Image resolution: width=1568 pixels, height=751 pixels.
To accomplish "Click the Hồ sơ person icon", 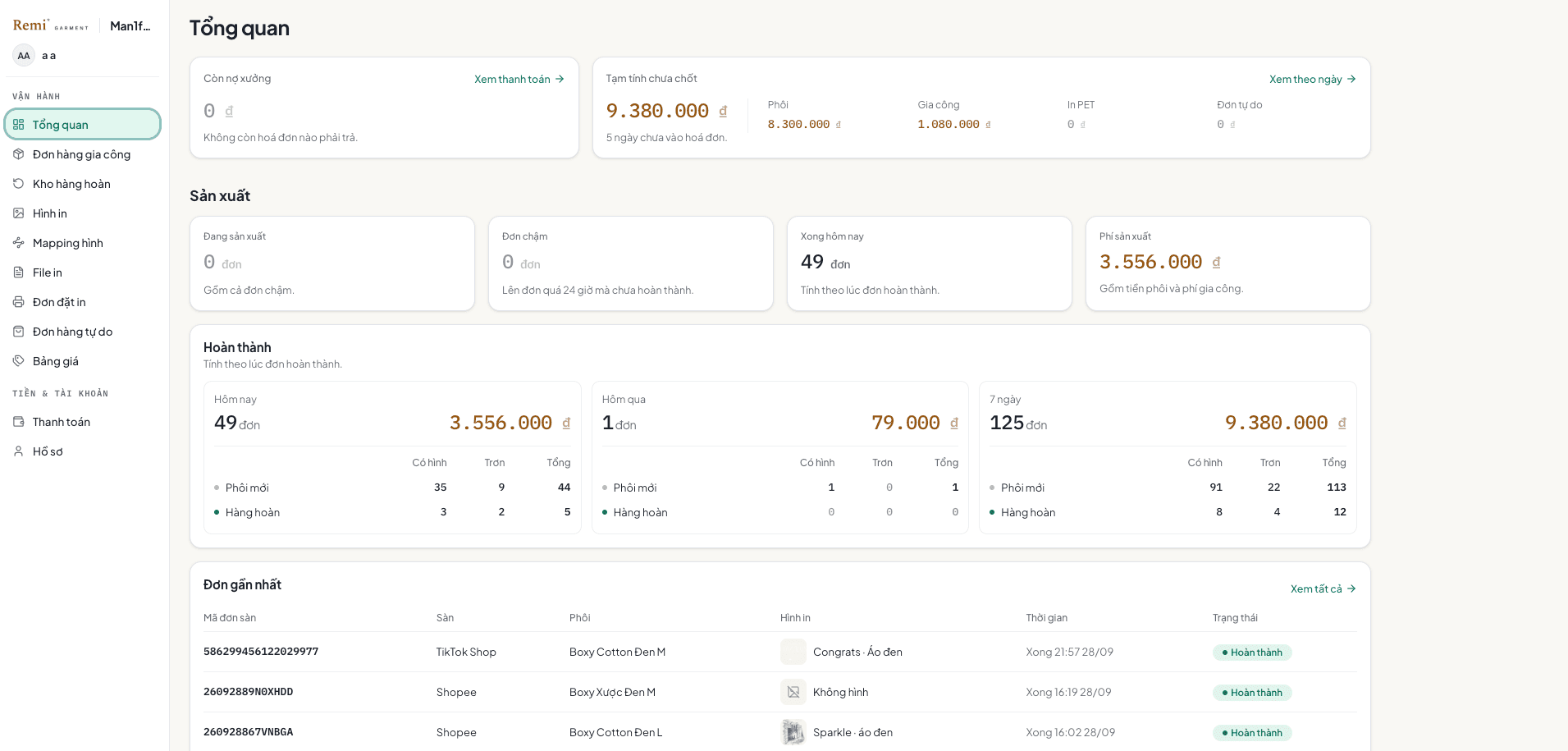I will coord(19,451).
